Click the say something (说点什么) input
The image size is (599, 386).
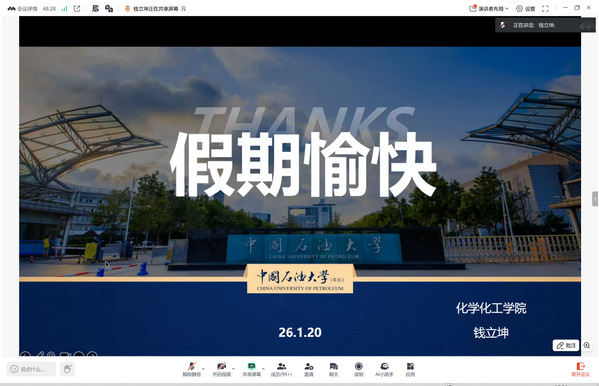(x=32, y=369)
